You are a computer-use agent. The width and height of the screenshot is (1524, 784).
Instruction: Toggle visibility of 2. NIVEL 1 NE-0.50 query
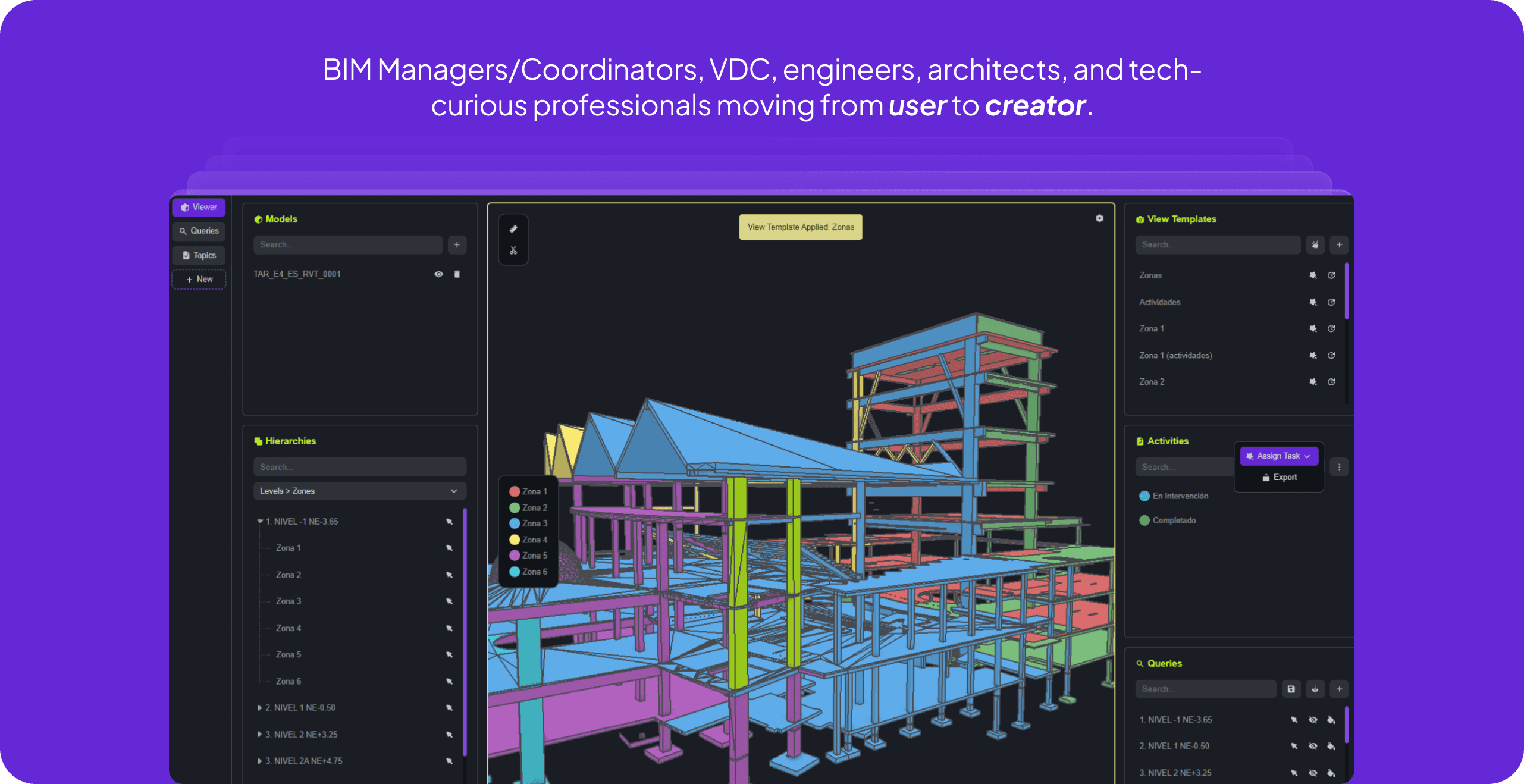[1313, 746]
